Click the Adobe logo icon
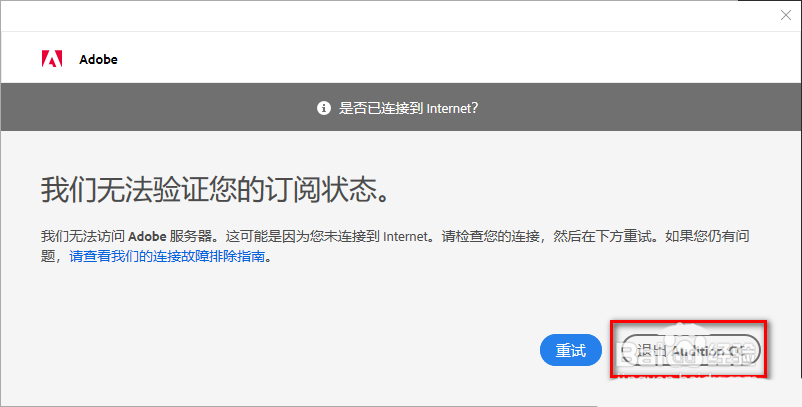802x407 pixels. coord(52,59)
